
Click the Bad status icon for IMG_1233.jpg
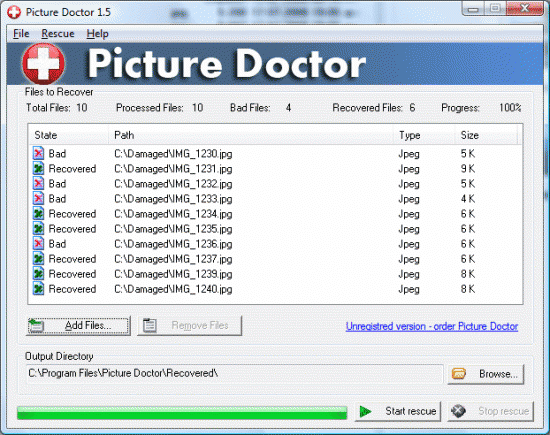pos(38,199)
